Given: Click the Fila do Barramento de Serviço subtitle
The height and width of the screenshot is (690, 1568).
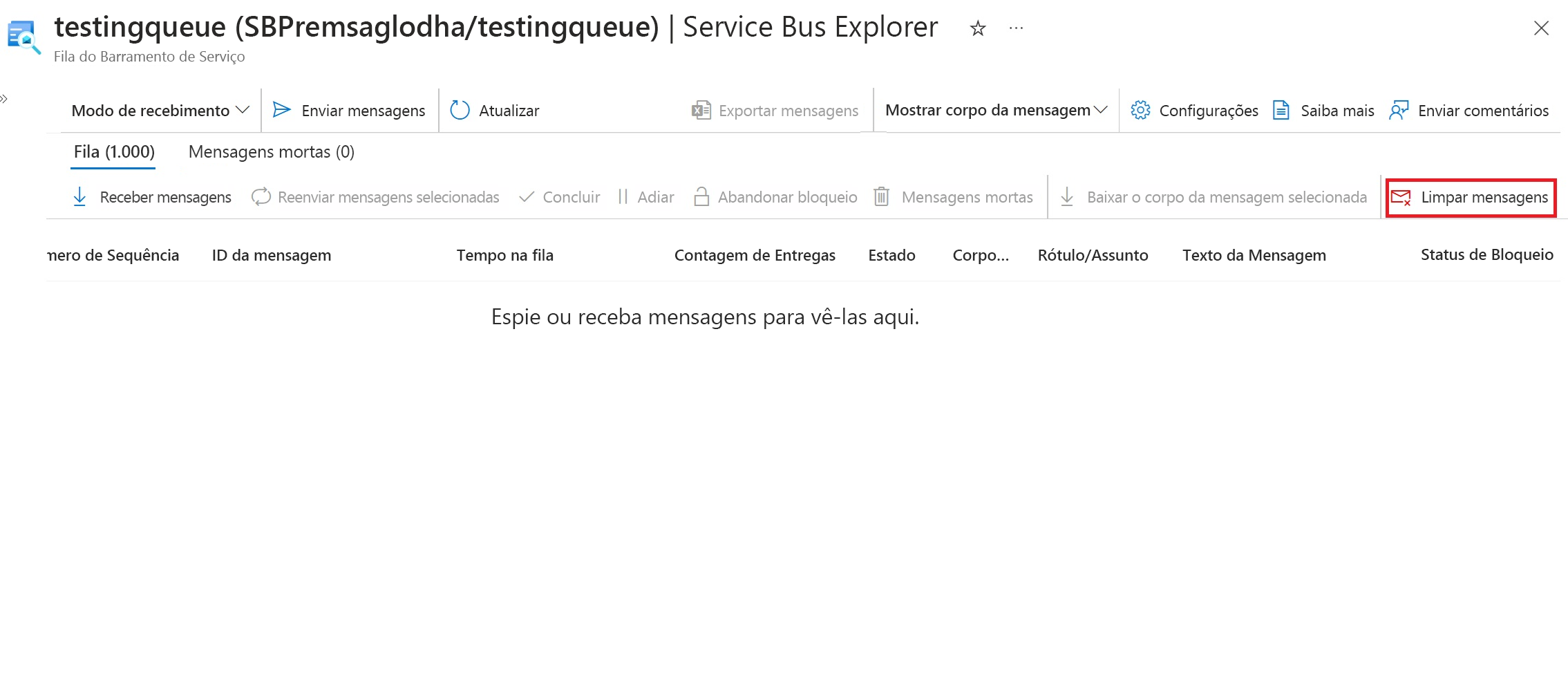Looking at the screenshot, I should tap(149, 57).
